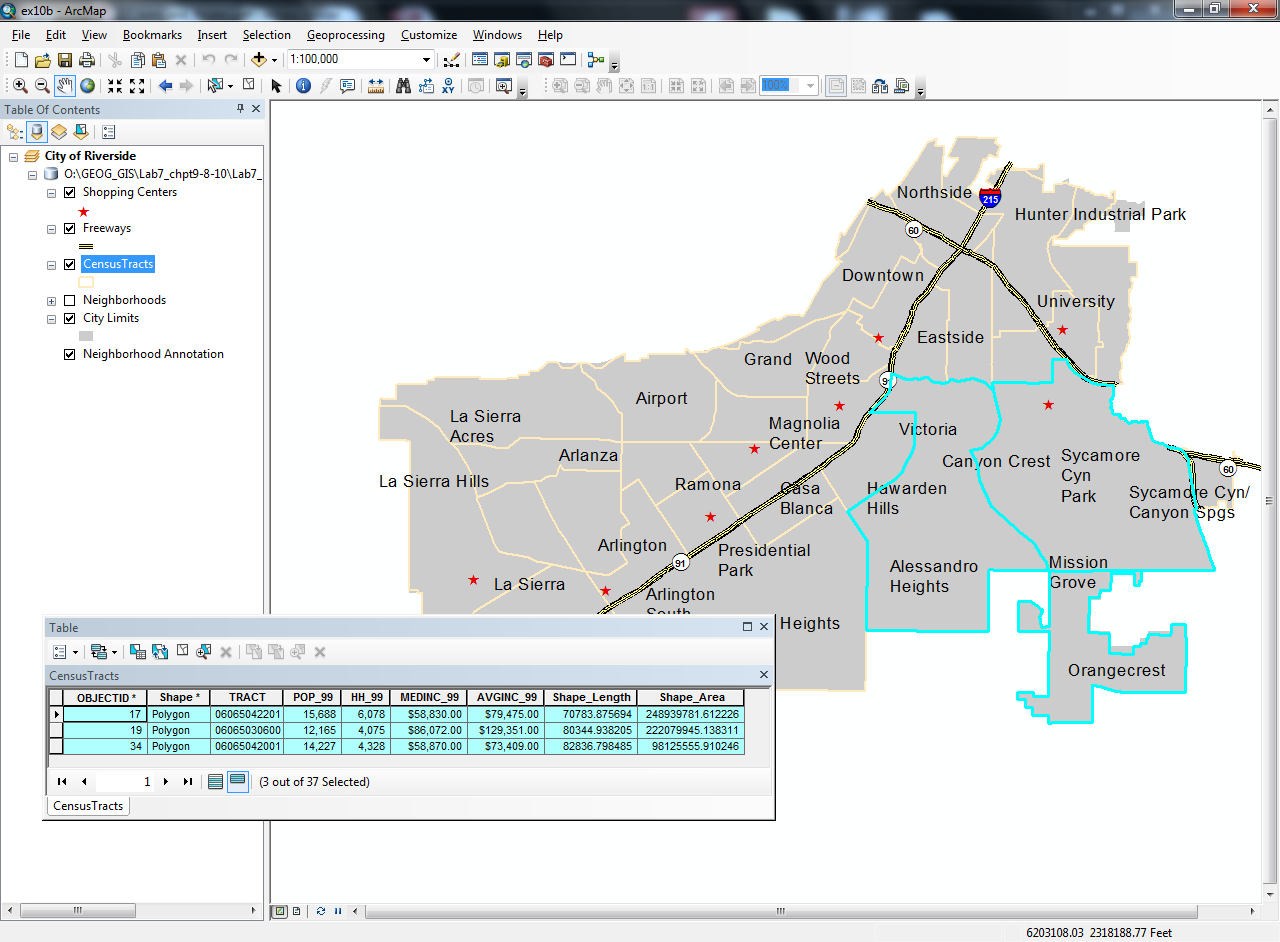Enable the Neighborhoods layer checkbox
Image resolution: width=1280 pixels, height=942 pixels.
(70, 300)
